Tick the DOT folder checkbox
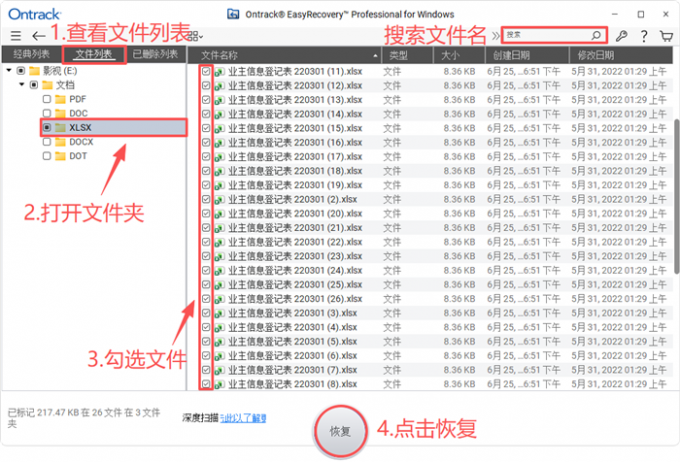The width and height of the screenshot is (680, 462). tap(47, 156)
